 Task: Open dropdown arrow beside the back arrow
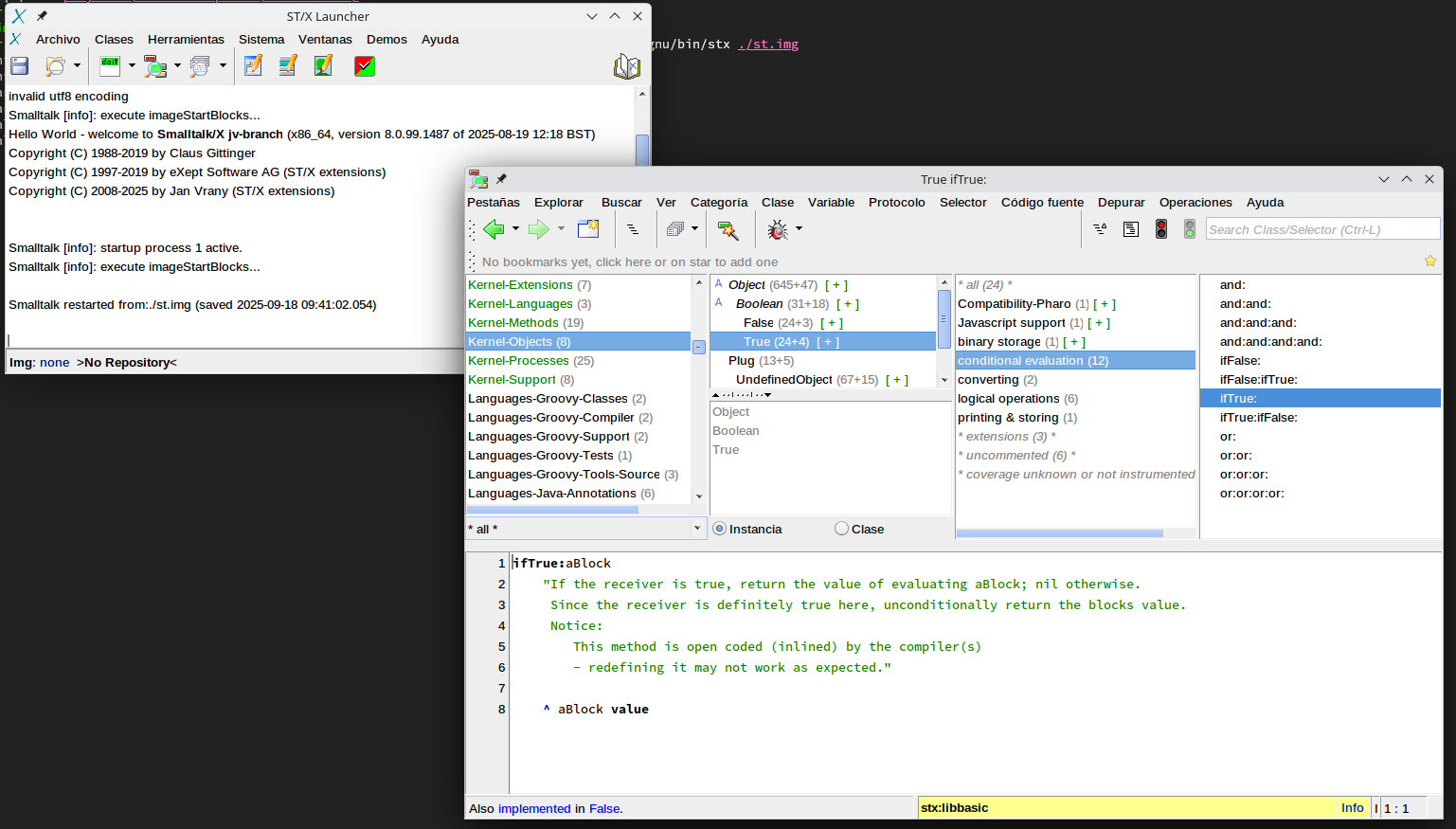[515, 229]
